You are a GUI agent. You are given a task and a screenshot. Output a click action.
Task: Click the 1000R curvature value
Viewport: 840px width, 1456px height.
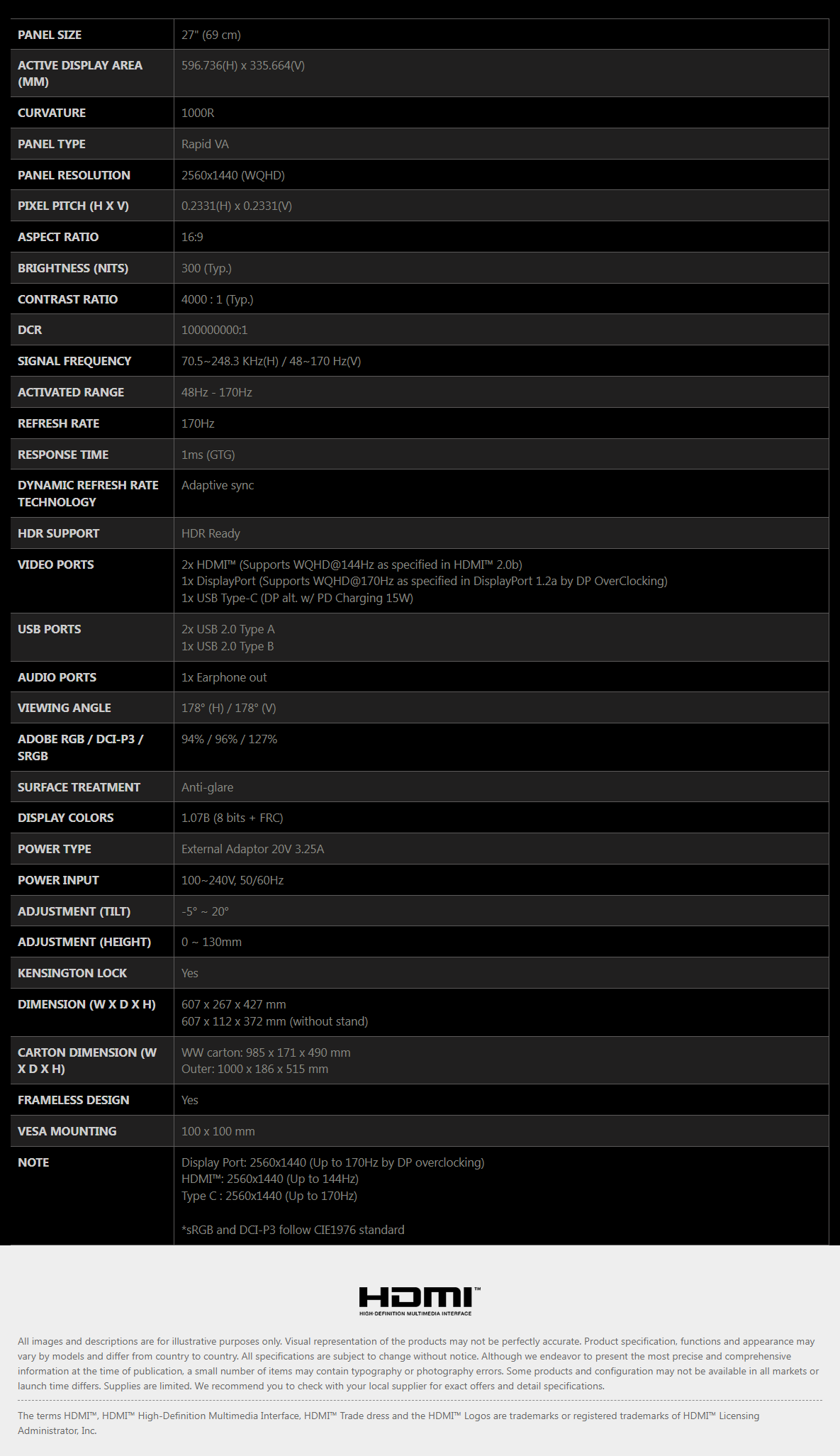[x=198, y=113]
